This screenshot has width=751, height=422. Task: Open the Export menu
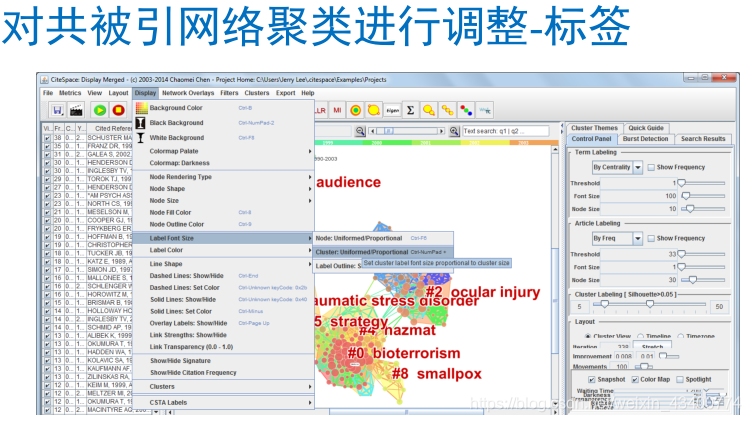pyautogui.click(x=285, y=93)
